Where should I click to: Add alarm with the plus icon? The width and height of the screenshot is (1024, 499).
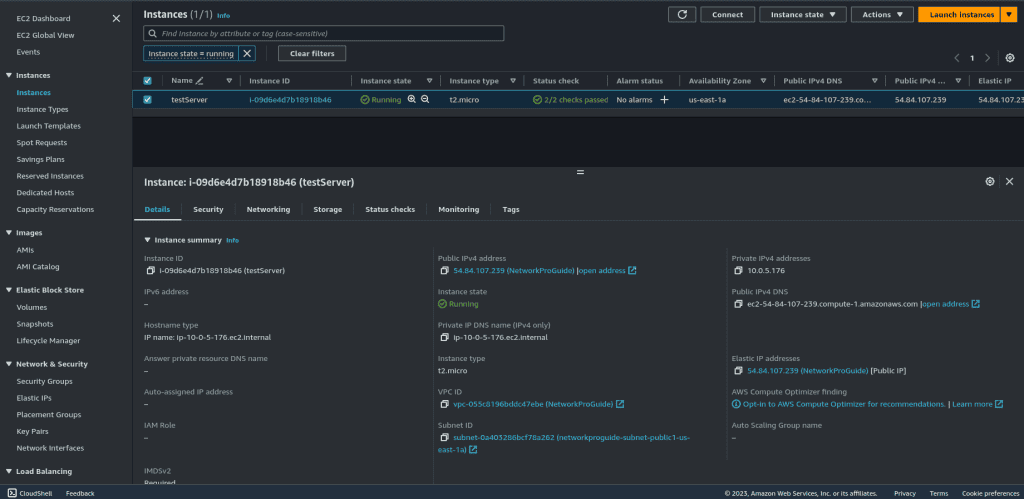665,100
